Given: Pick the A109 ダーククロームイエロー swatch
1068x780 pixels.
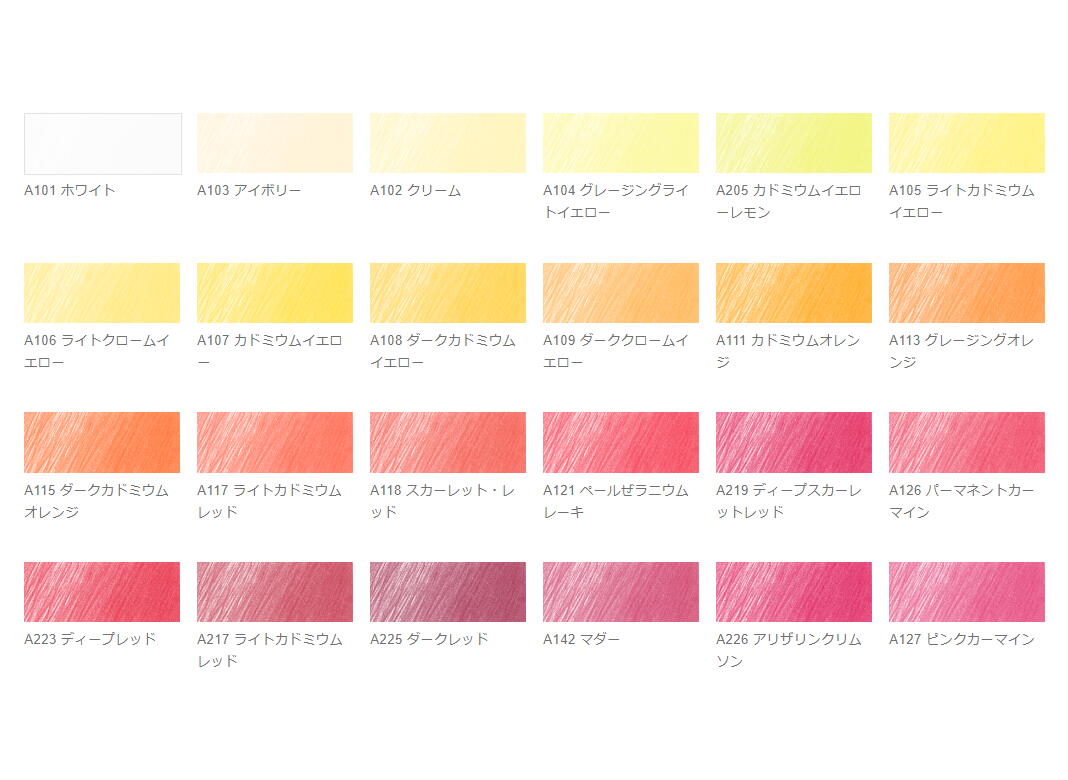Looking at the screenshot, I should coord(621,293).
